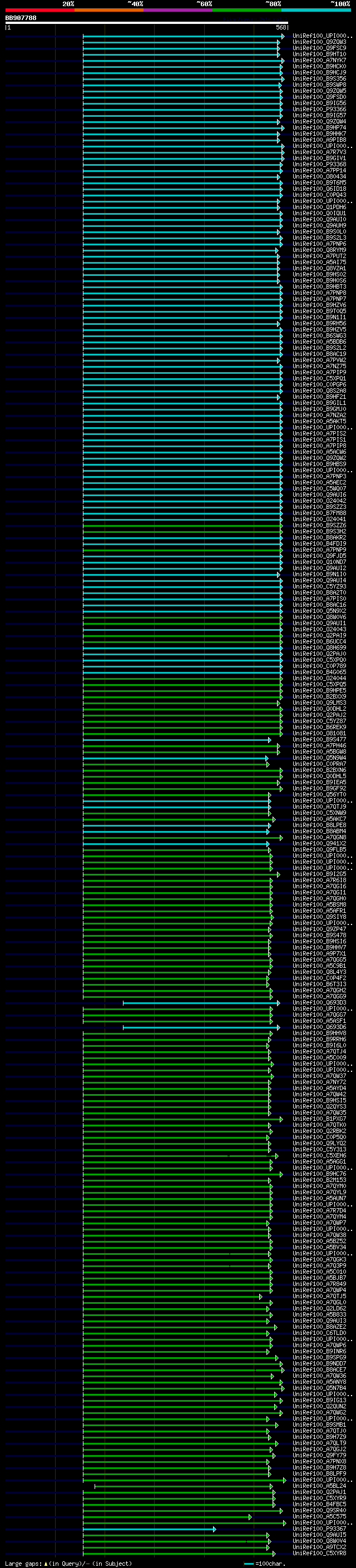Select hit label UniRef100_A7PH46

(319, 746)
